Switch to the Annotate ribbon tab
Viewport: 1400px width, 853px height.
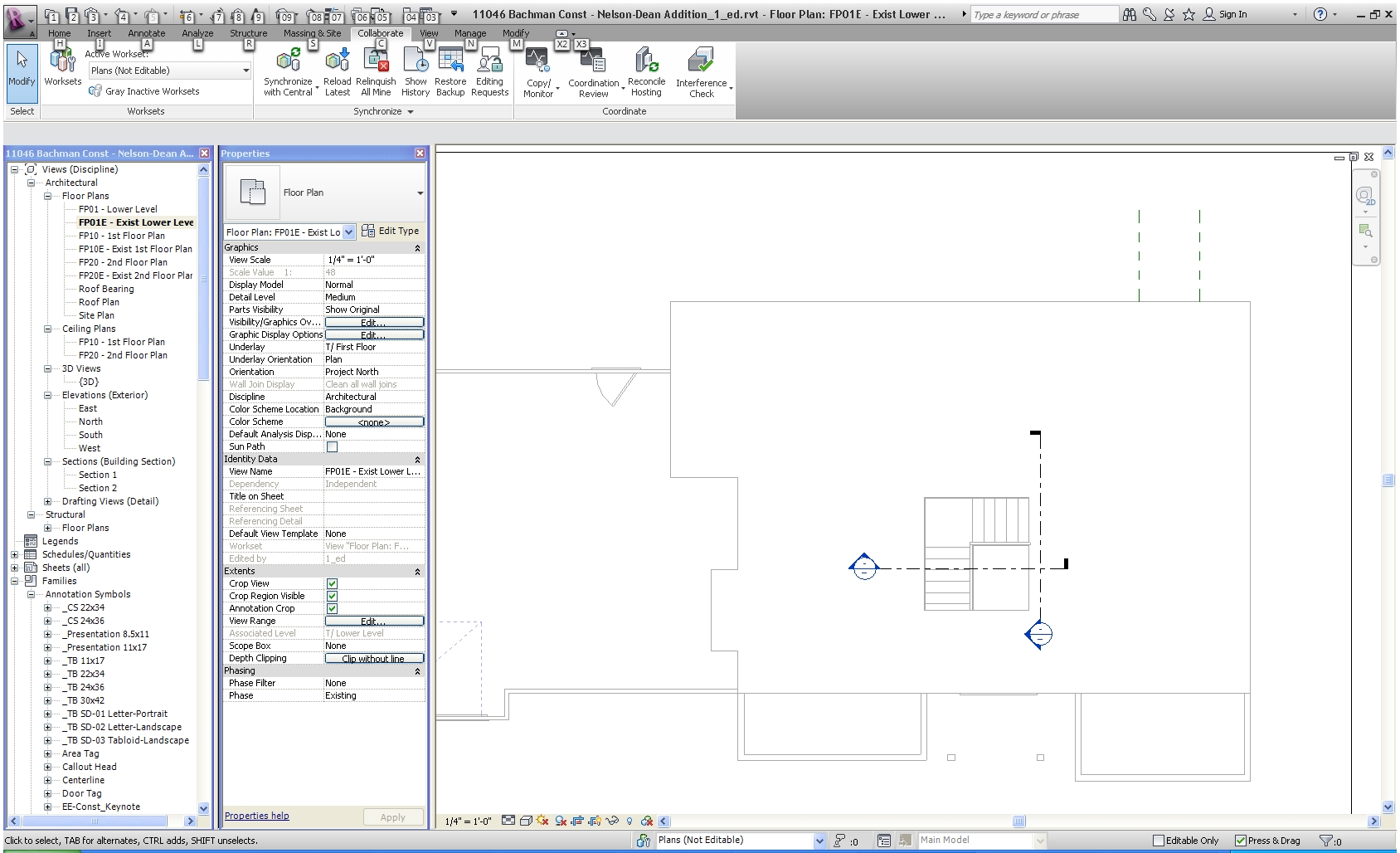pyautogui.click(x=146, y=33)
